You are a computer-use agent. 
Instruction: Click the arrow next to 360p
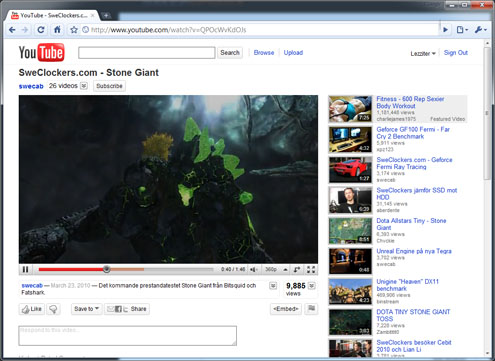(285, 269)
